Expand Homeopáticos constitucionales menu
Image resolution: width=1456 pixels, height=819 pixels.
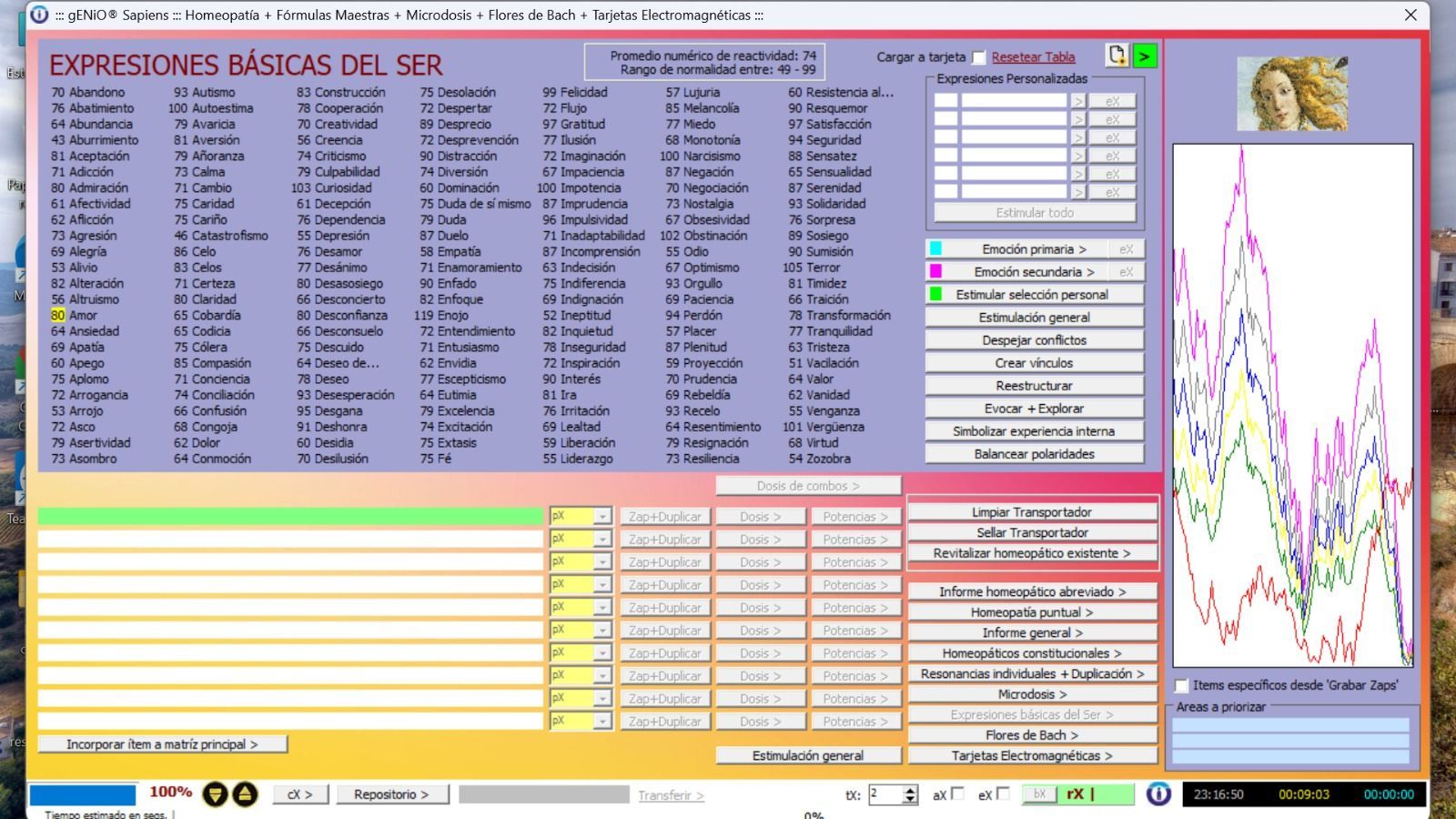[x=1032, y=653]
